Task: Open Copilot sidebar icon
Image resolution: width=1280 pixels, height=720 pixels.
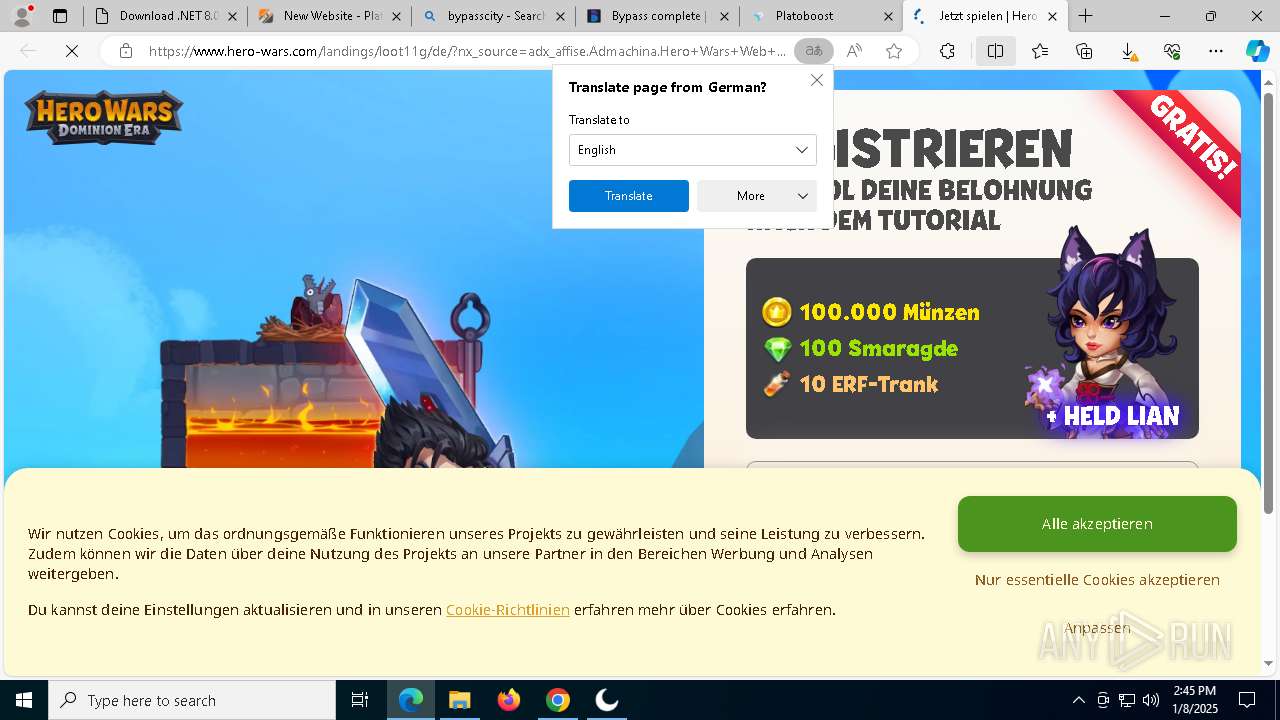Action: click(x=1257, y=51)
